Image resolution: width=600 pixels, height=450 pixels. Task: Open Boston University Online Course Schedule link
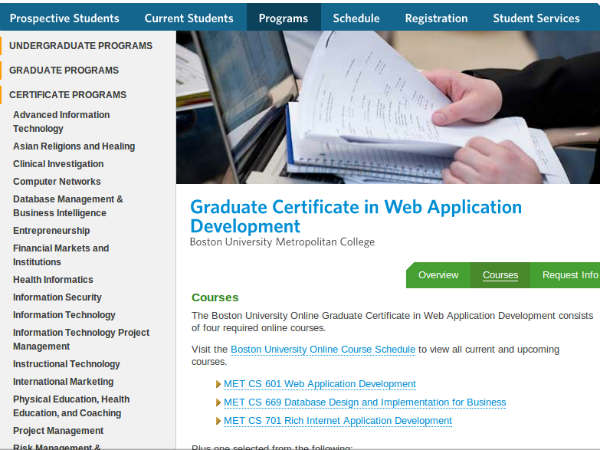tap(323, 349)
